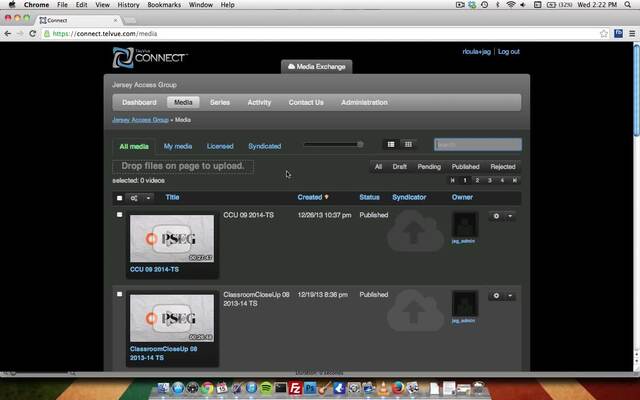
Task: Click gear icon for ClassroomCloseUp 08 row
Action: pyautogui.click(x=496, y=296)
